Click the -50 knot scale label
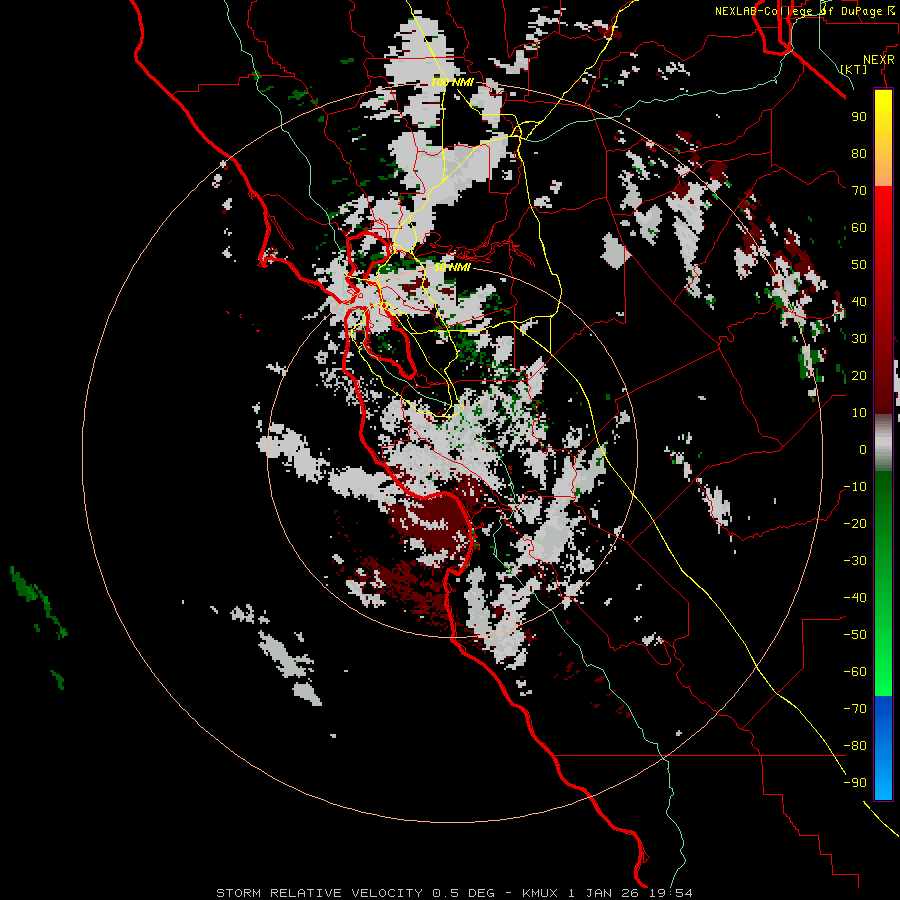The image size is (900, 900). (855, 635)
